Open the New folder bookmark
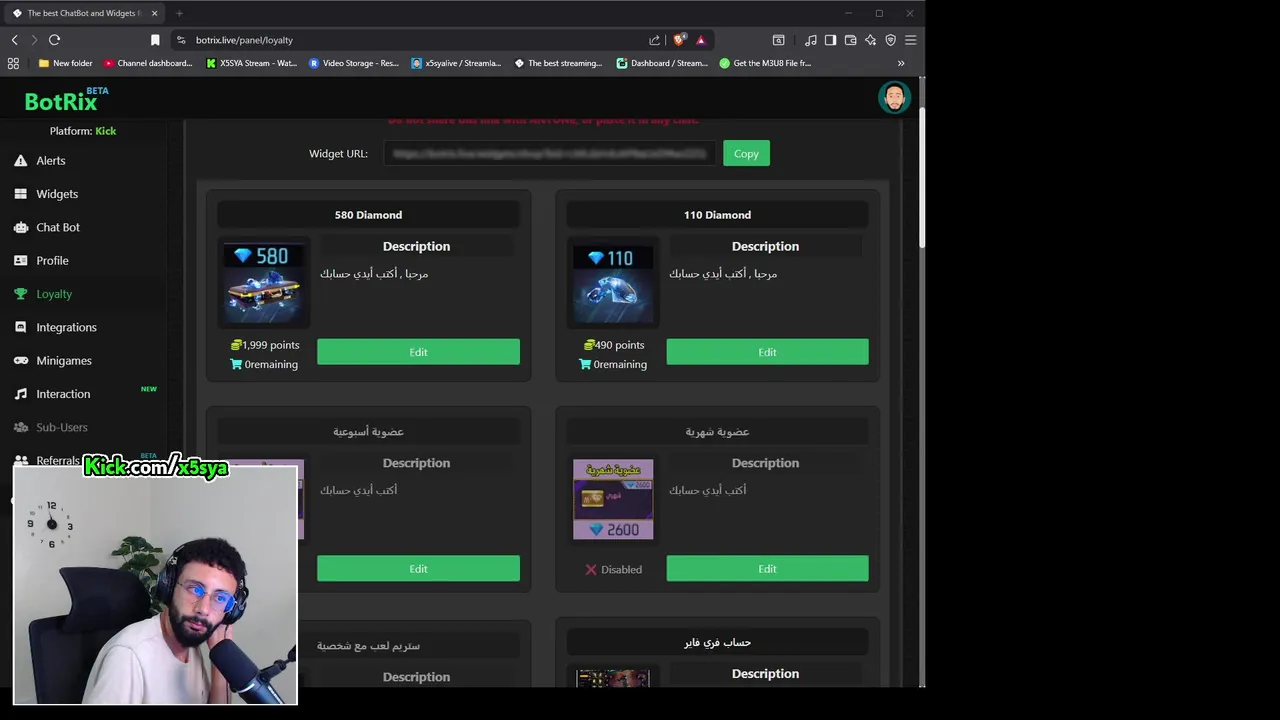 pos(65,63)
